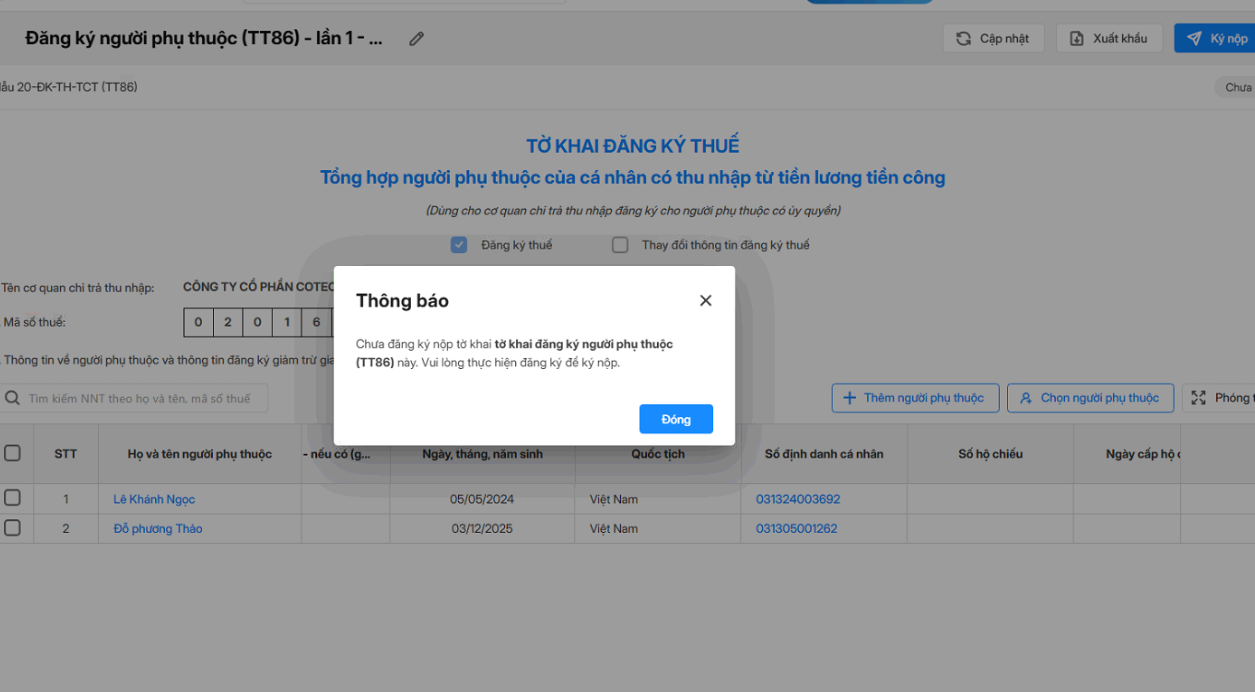Image resolution: width=1255 pixels, height=692 pixels.
Task: Click the Thêm người phụ thuộc button
Action: click(x=915, y=398)
